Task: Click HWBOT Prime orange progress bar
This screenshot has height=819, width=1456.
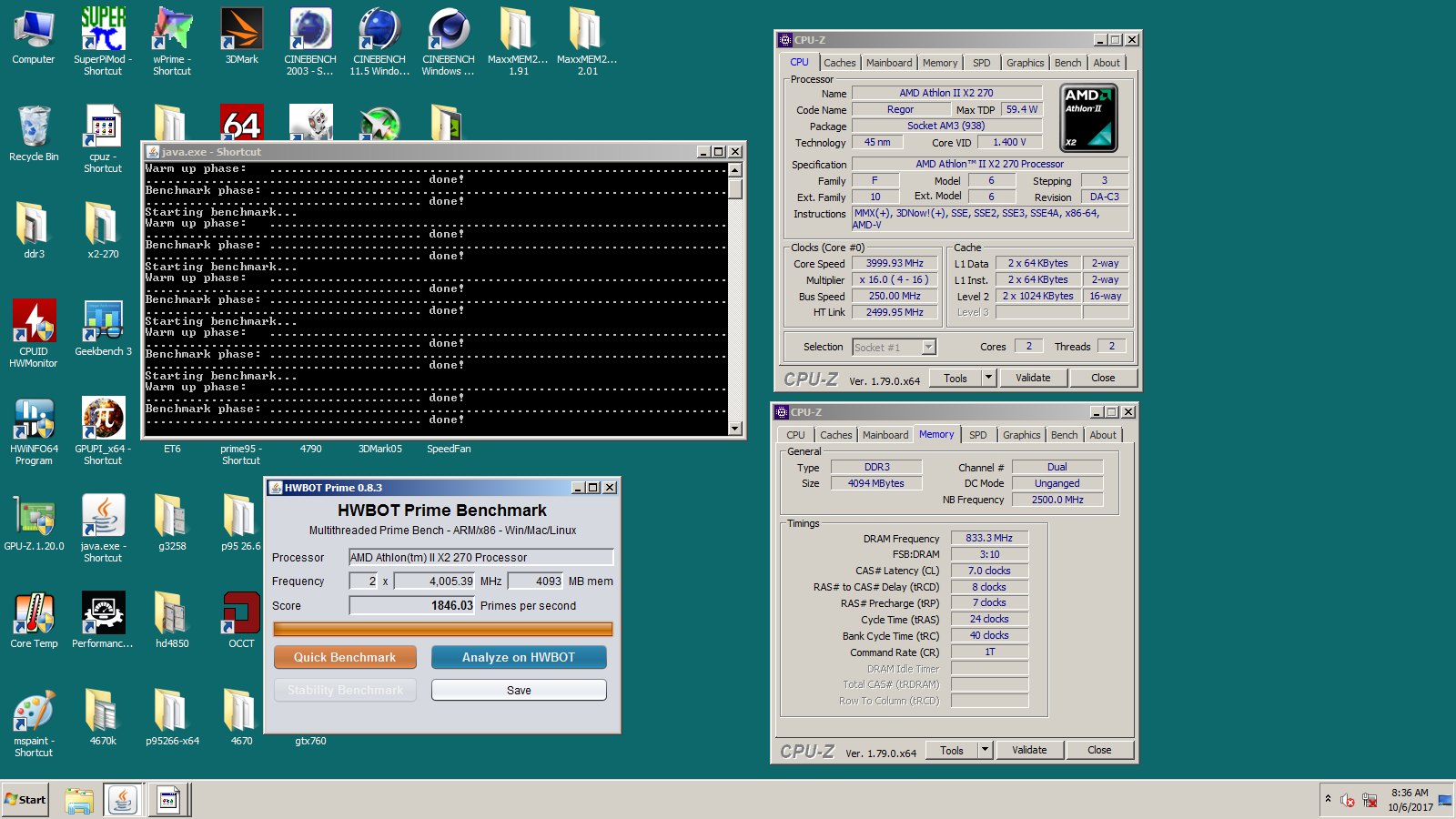Action: pos(443,629)
